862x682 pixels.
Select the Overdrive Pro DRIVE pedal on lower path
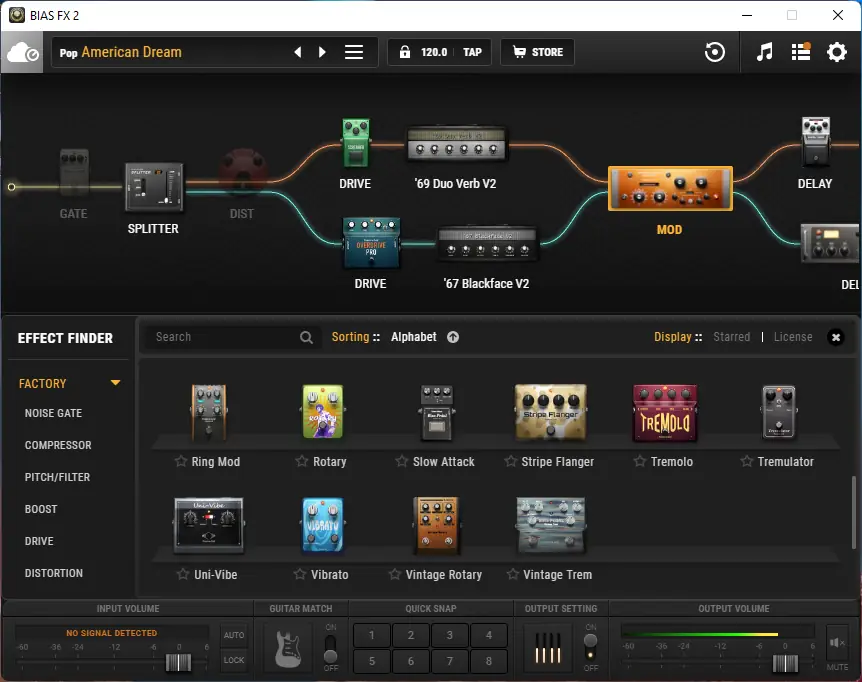(371, 243)
